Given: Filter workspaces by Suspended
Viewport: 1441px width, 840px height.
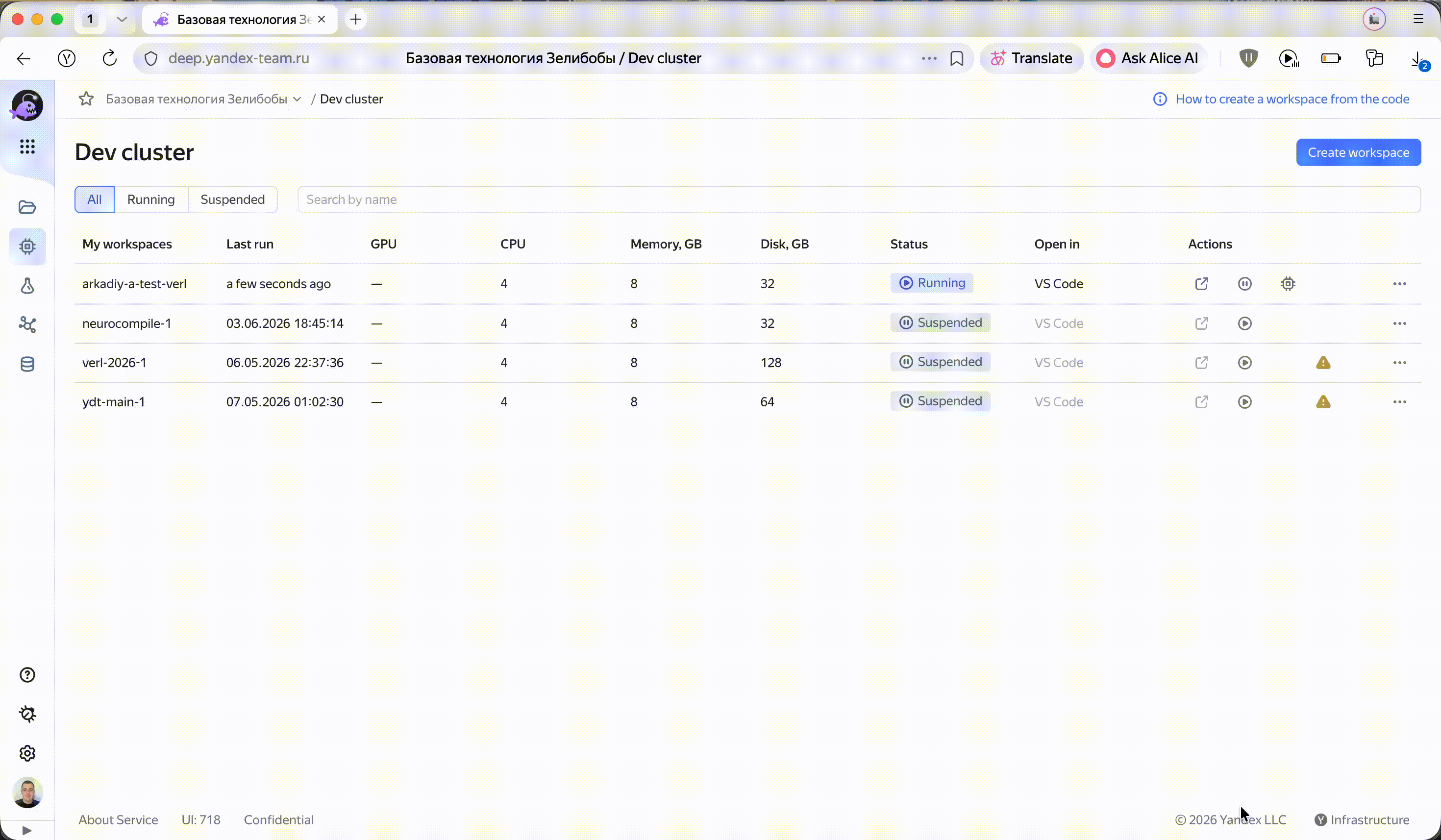Looking at the screenshot, I should tap(233, 199).
